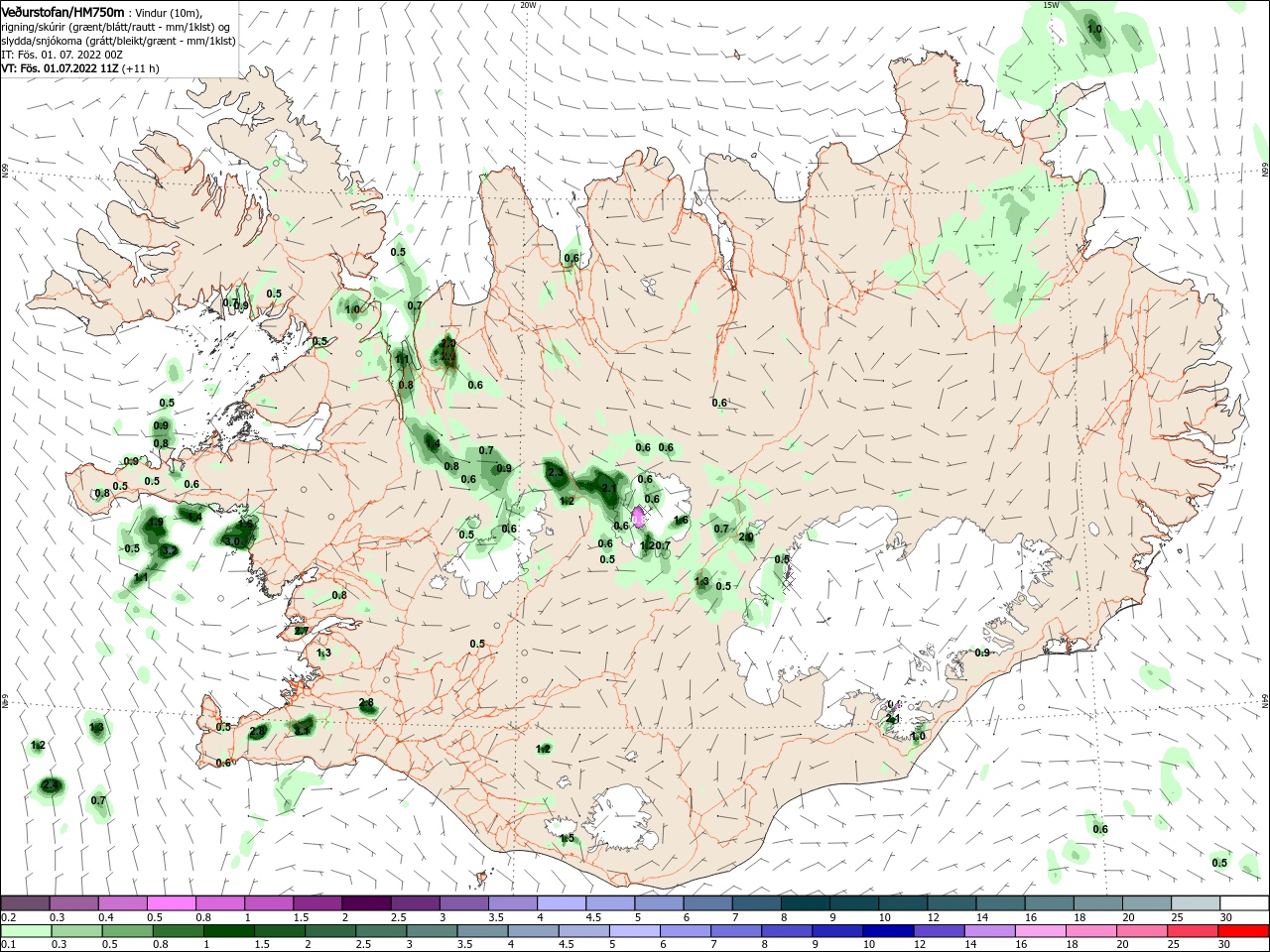Click the pale grey snow swatch between 25 and 30
This screenshot has width=1270, height=952.
pos(1195,903)
